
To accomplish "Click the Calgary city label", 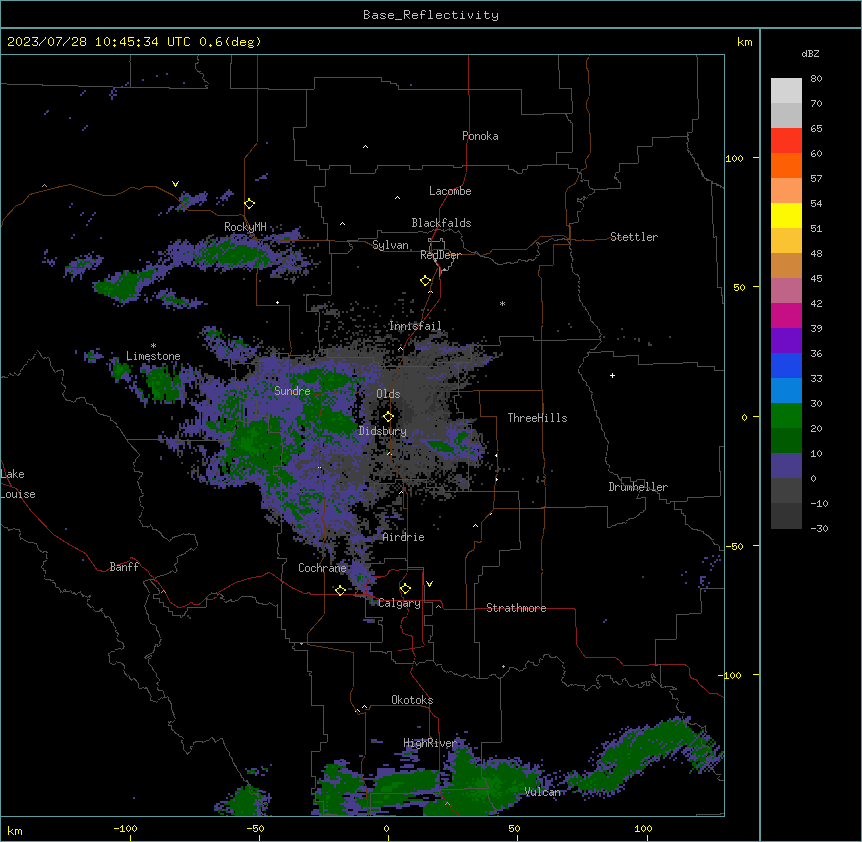I will pyautogui.click(x=399, y=603).
